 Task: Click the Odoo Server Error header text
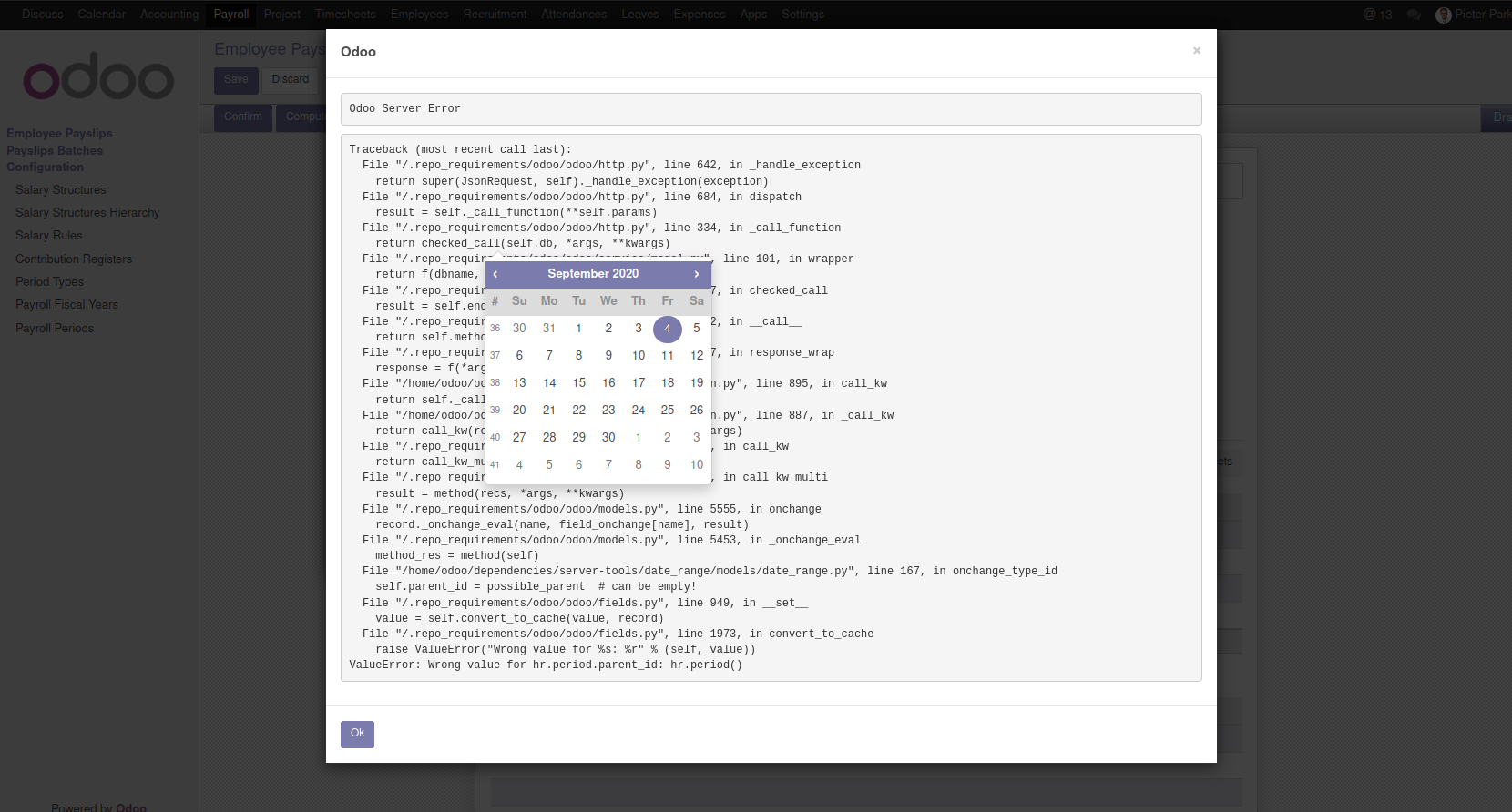point(404,109)
